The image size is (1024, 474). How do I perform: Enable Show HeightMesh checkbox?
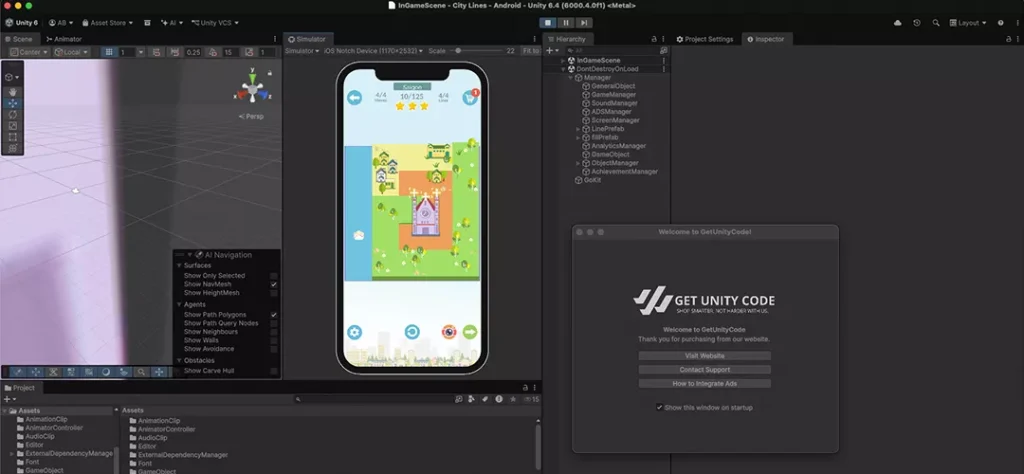click(274, 293)
